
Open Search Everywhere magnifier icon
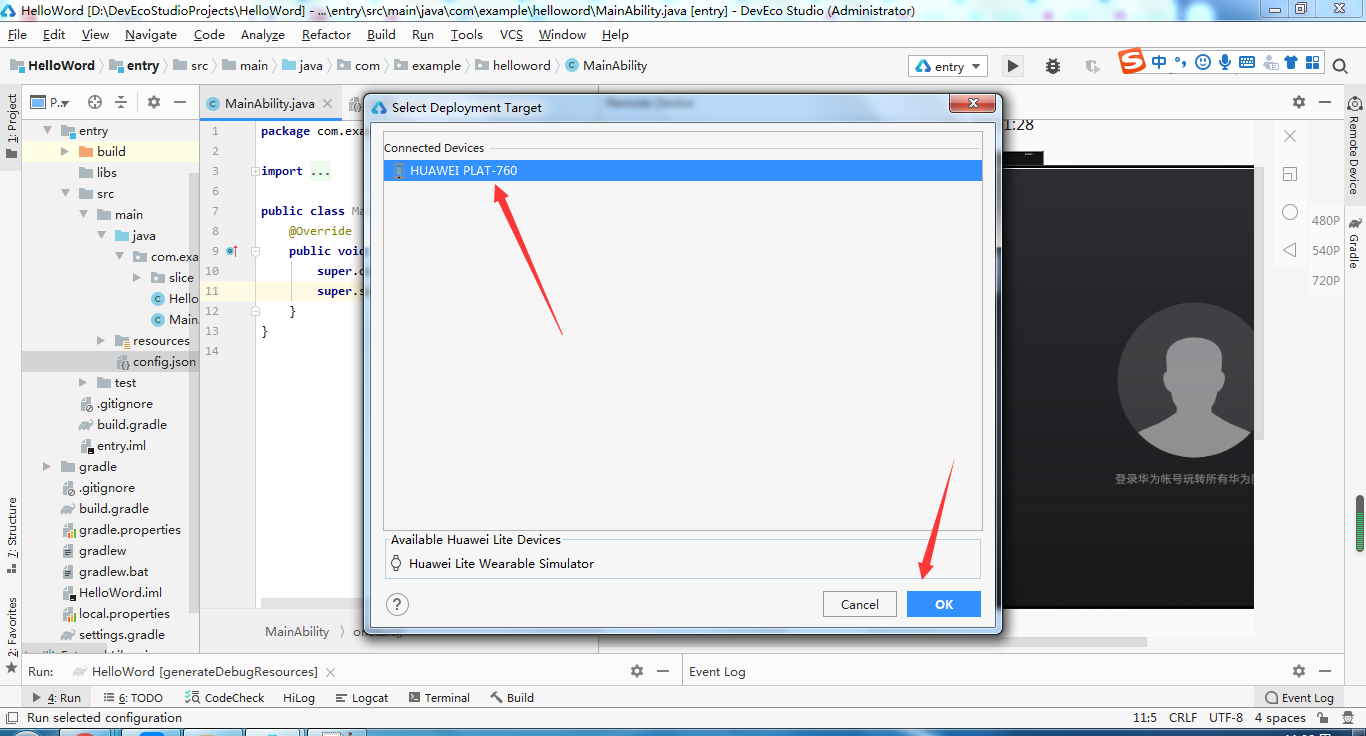1340,65
